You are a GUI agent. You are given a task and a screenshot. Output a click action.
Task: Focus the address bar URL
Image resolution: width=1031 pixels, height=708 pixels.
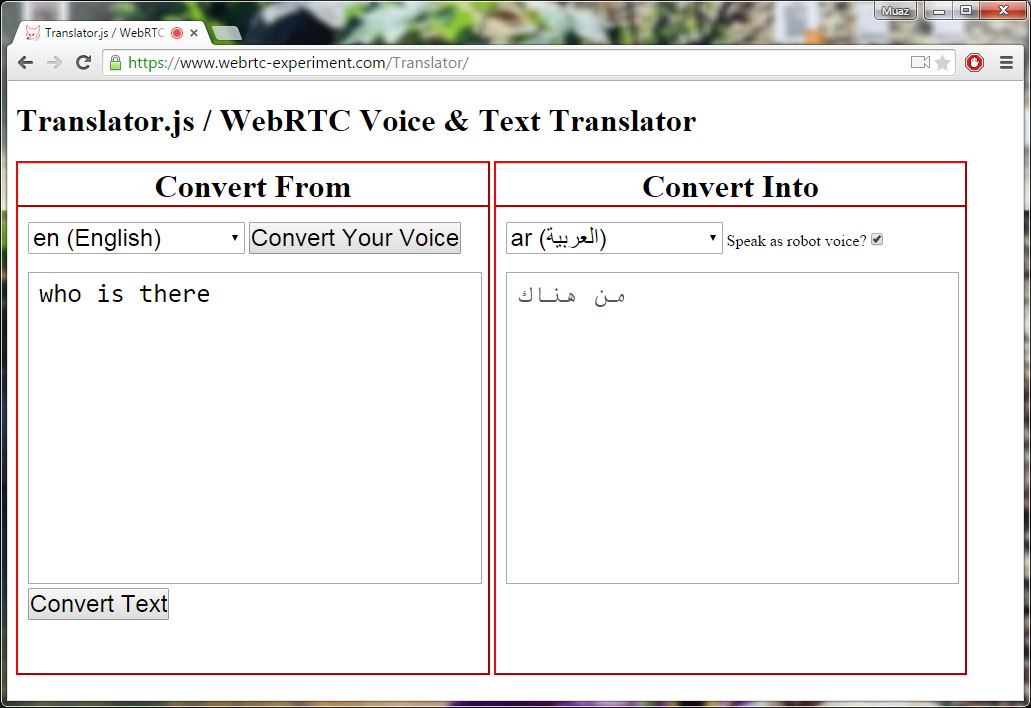click(299, 62)
